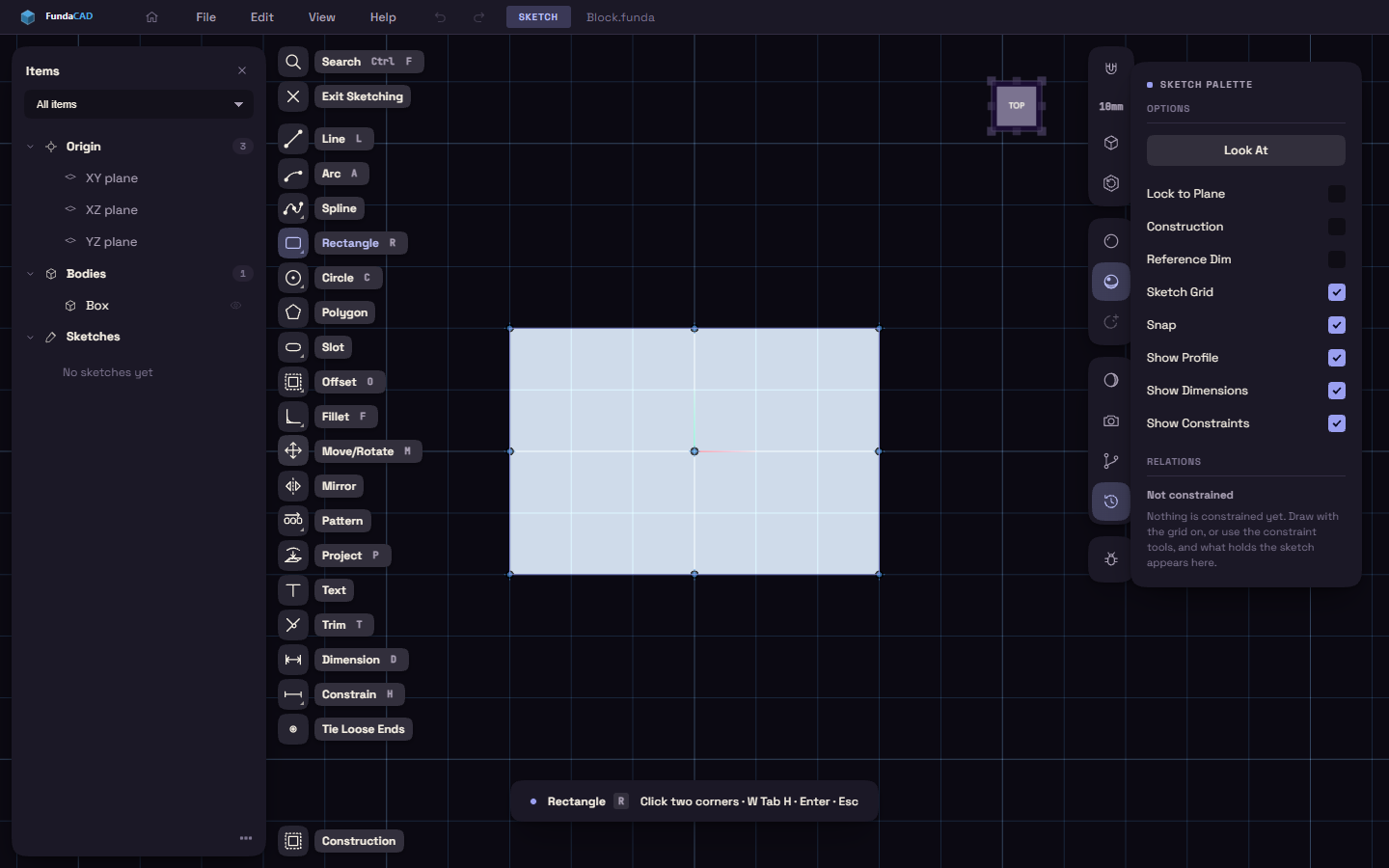Screen dimensions: 1389x868
Task: Select the XZ plane item
Action: click(111, 209)
